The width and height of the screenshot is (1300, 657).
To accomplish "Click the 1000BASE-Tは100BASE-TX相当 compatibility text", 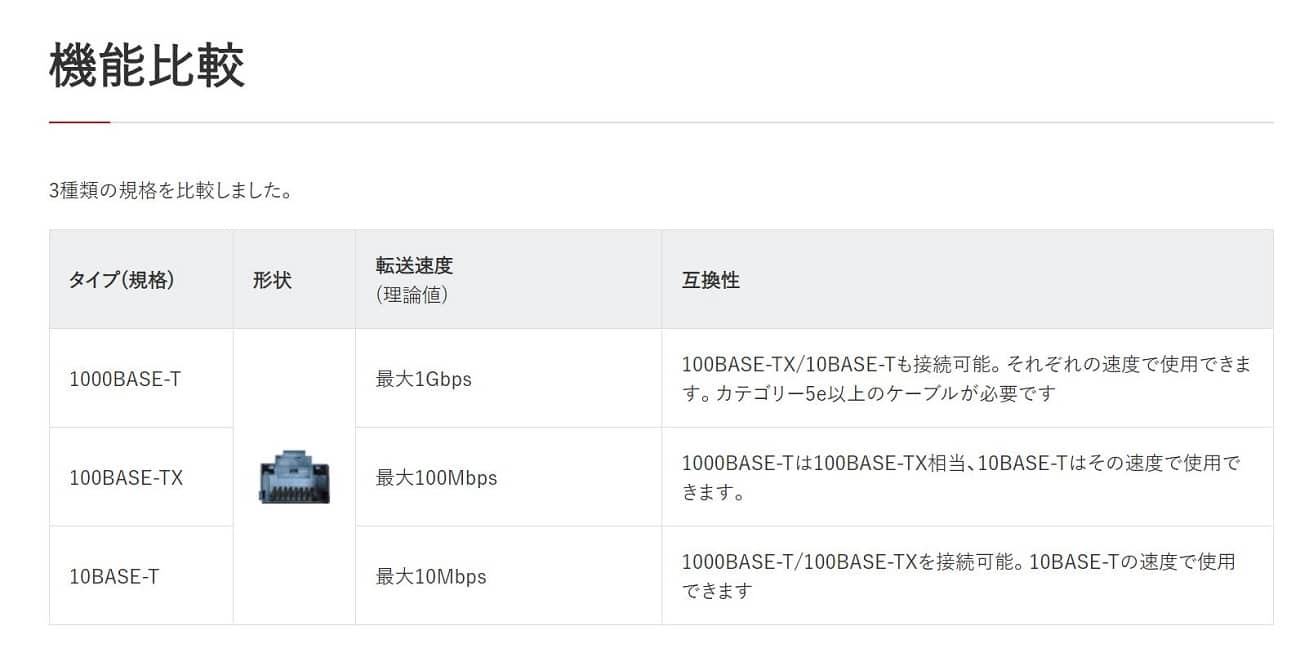I will 825,463.
